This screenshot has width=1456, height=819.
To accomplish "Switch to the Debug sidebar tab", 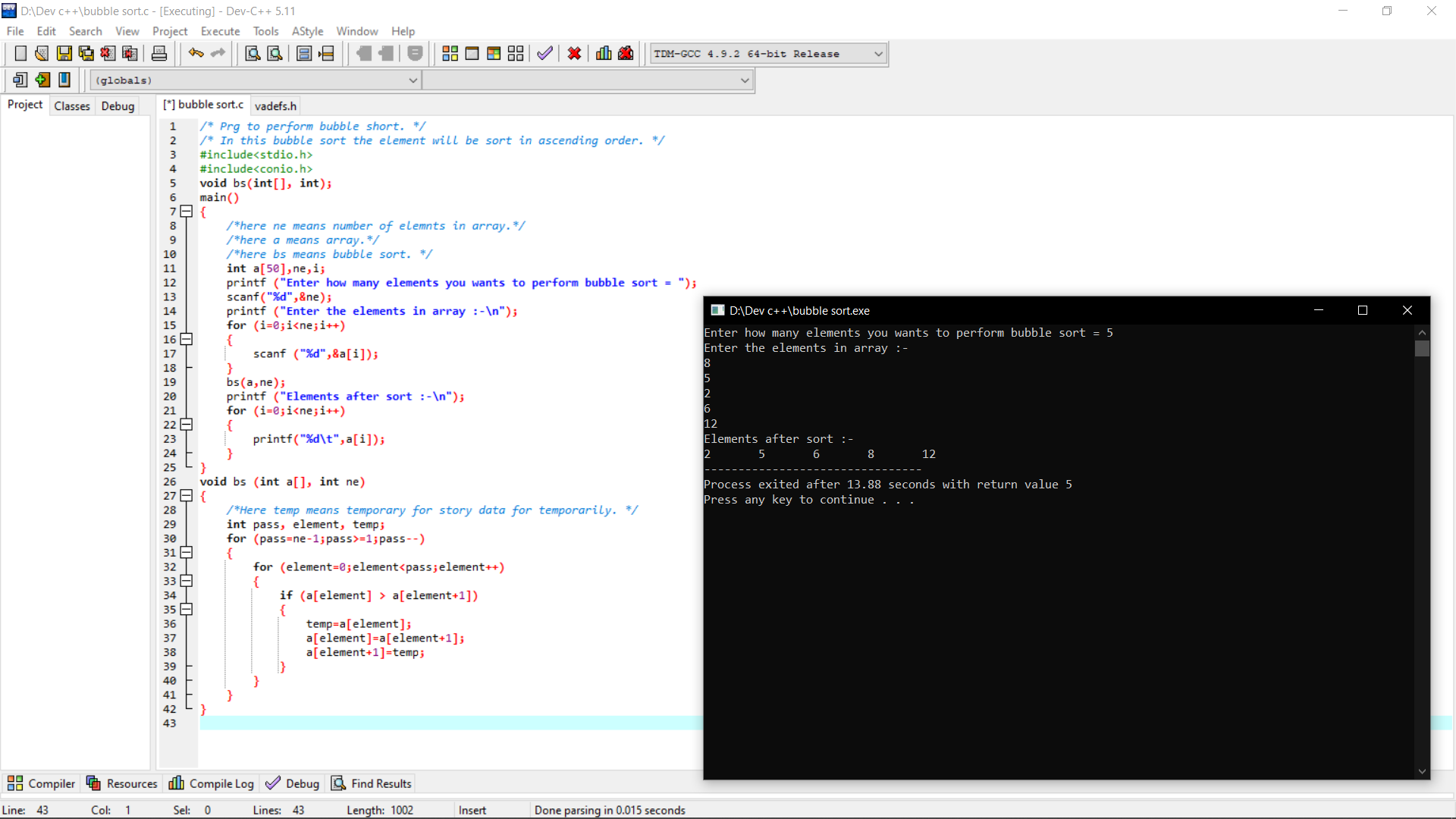I will click(118, 106).
